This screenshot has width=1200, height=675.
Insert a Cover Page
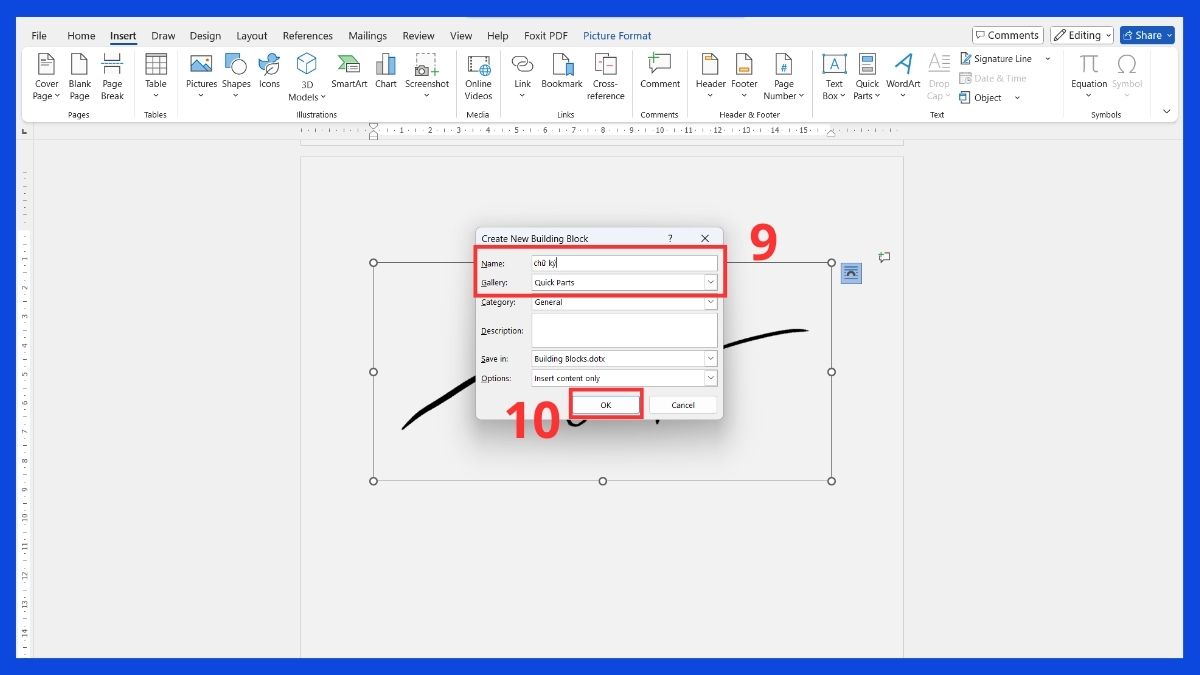click(46, 77)
